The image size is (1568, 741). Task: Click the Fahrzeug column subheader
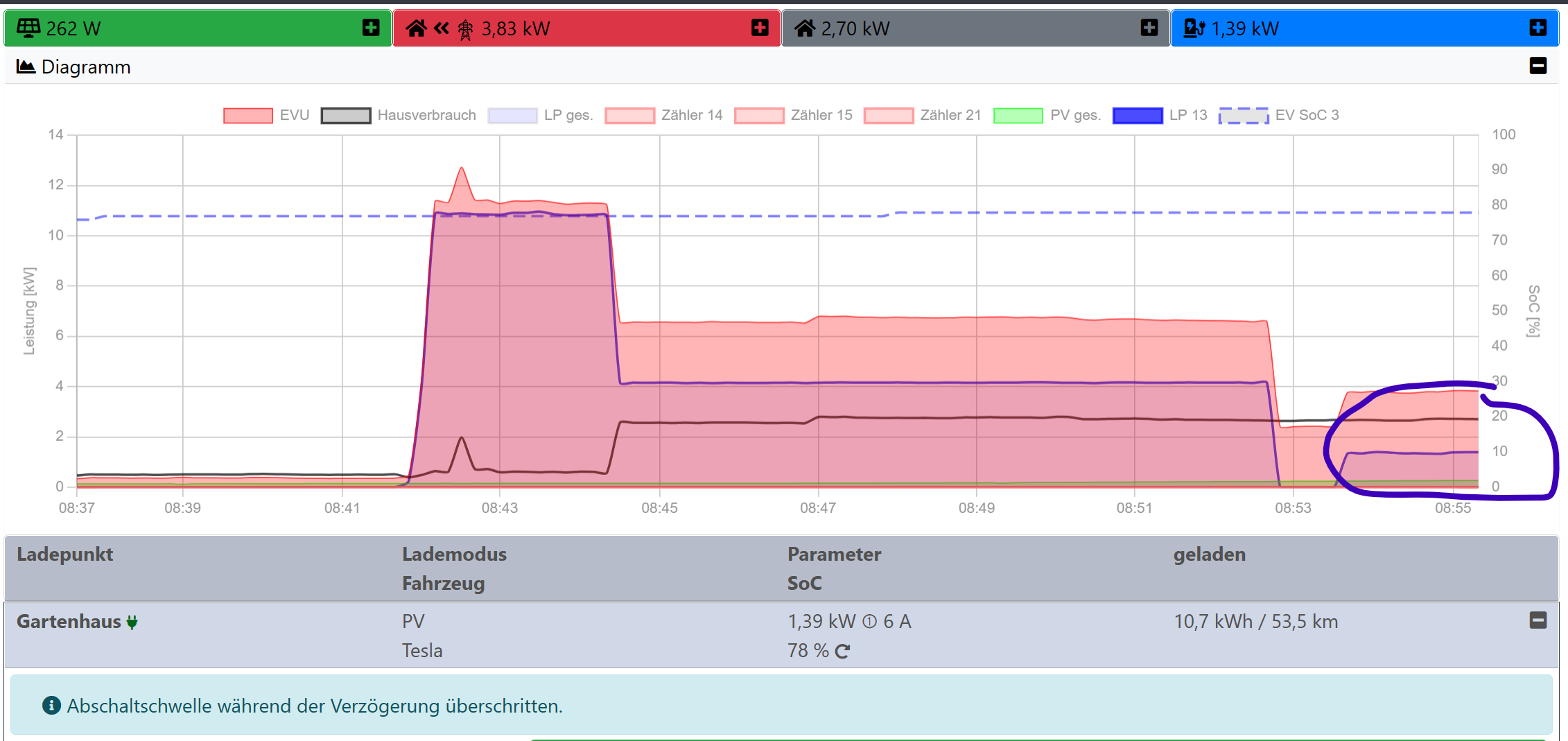pyautogui.click(x=444, y=584)
